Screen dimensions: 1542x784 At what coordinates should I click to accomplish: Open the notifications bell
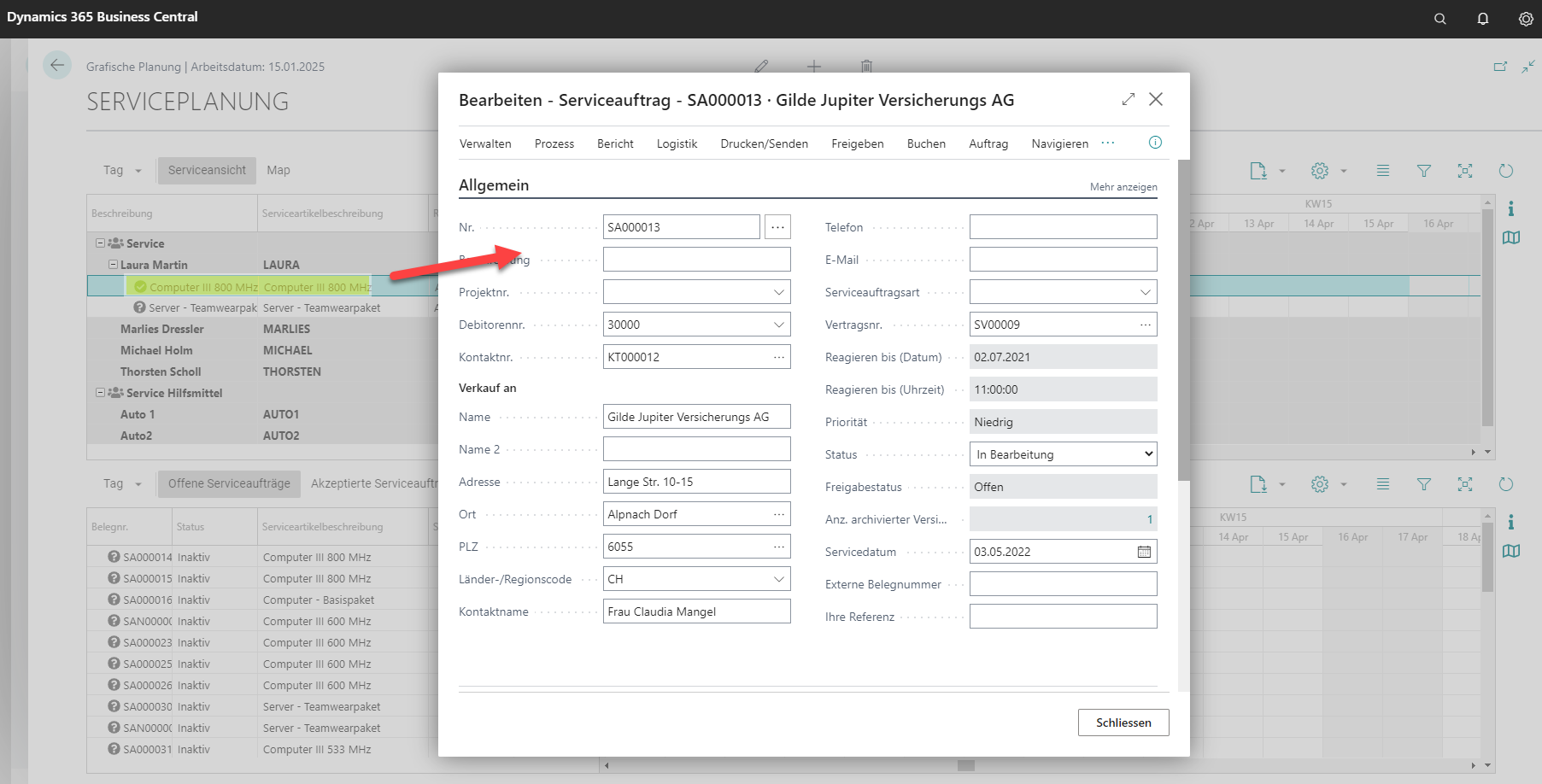1483,19
